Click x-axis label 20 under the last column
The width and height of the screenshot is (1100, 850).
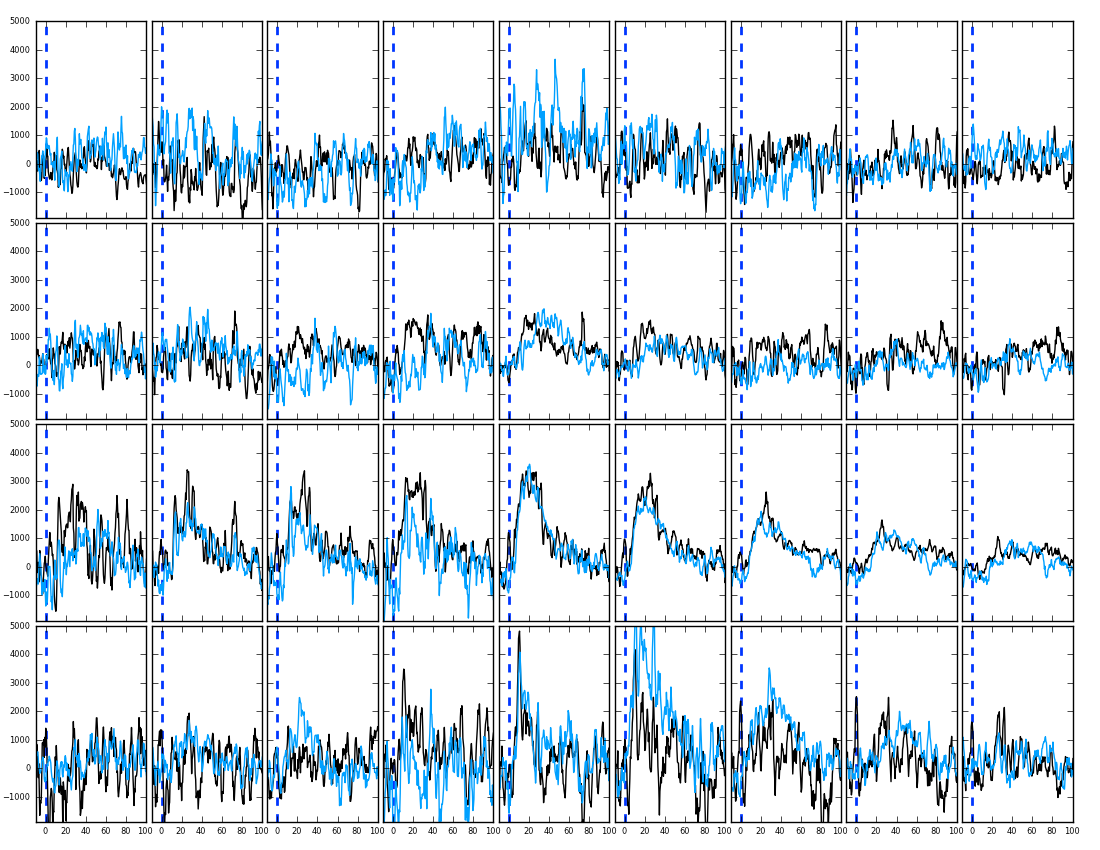pos(991,831)
